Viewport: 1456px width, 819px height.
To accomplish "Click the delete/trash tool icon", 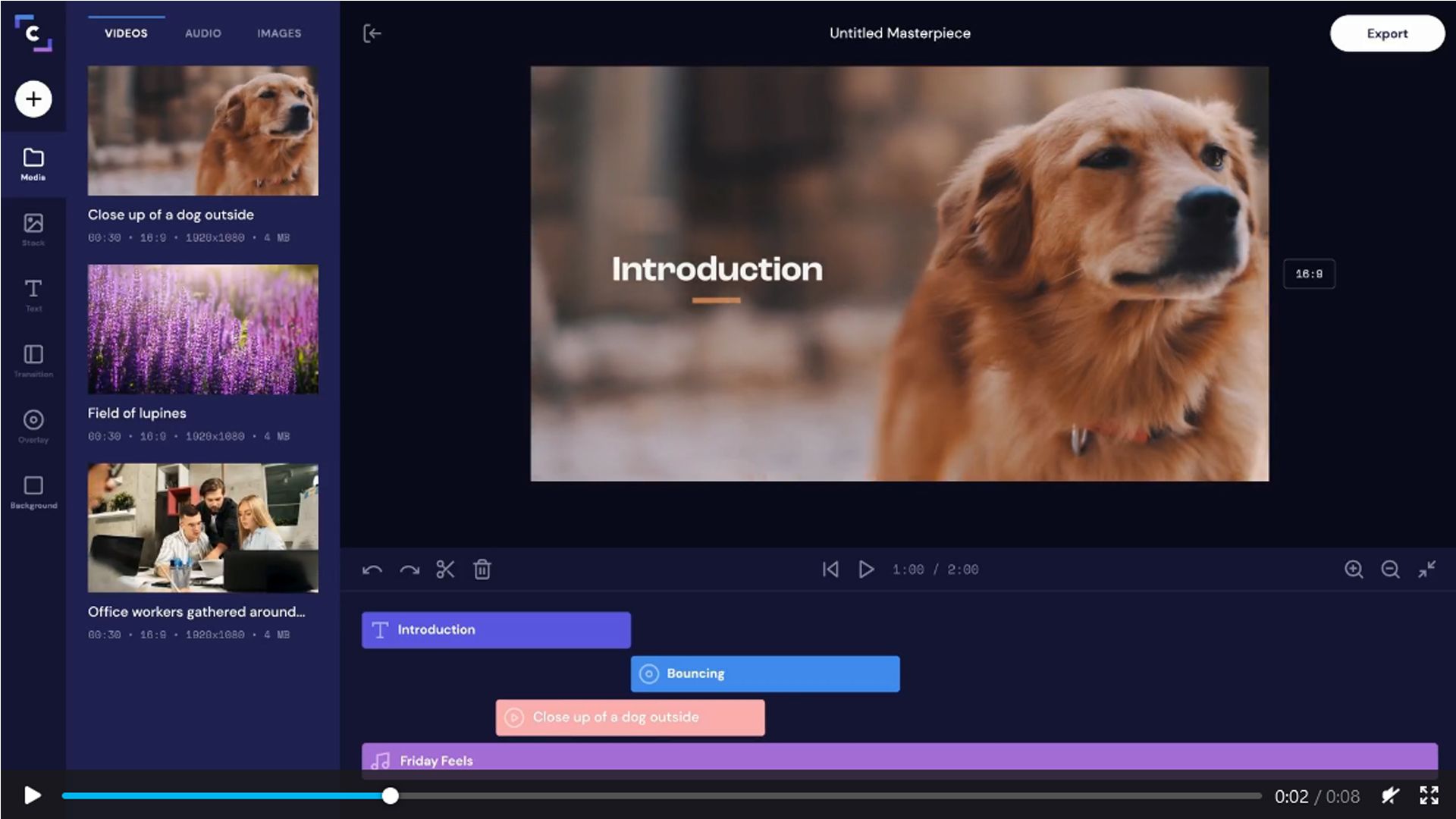I will point(482,569).
